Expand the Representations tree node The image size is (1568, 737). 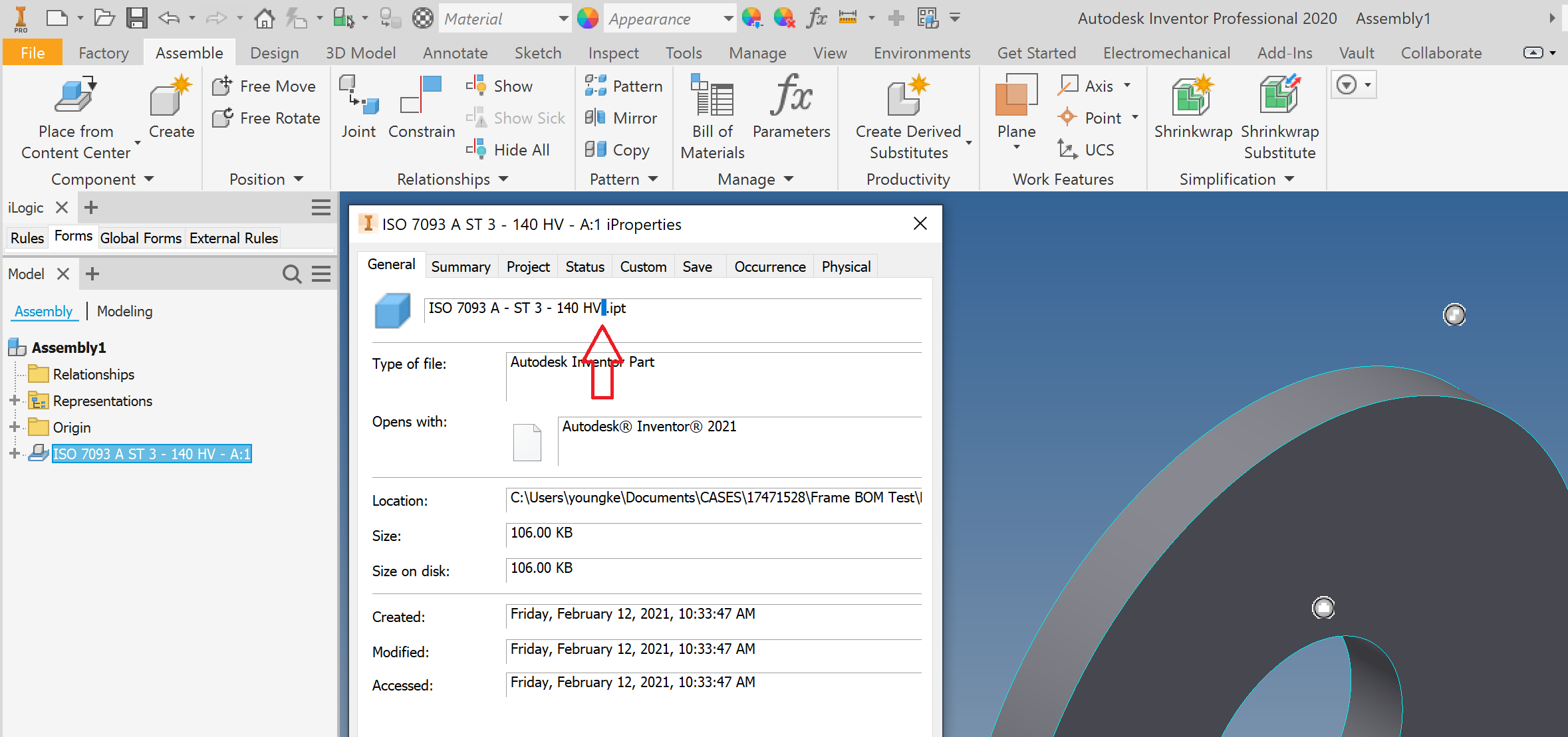click(x=15, y=401)
